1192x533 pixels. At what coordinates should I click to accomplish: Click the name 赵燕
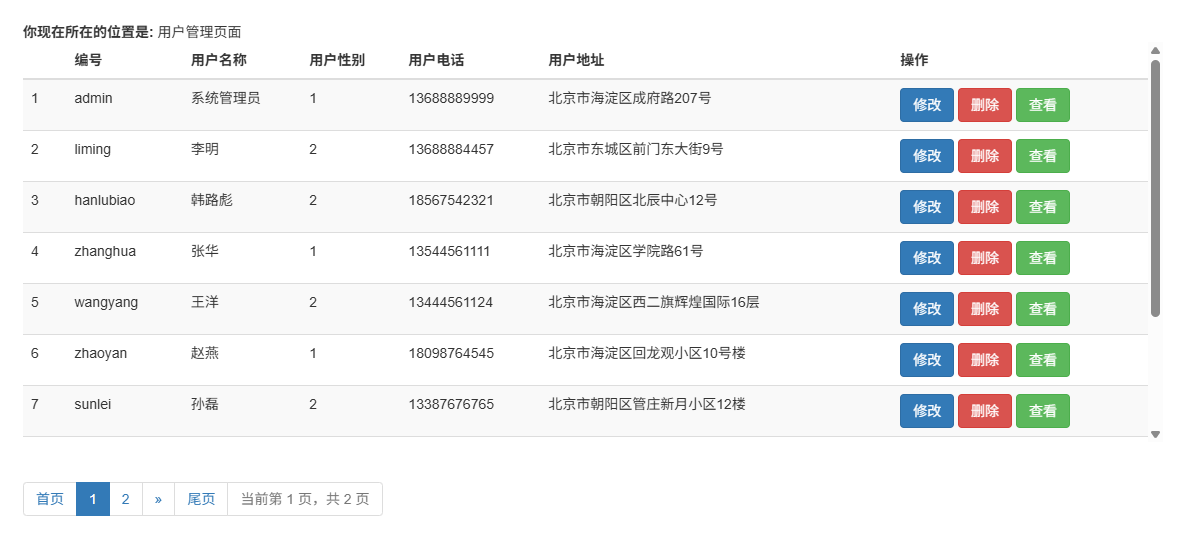204,353
